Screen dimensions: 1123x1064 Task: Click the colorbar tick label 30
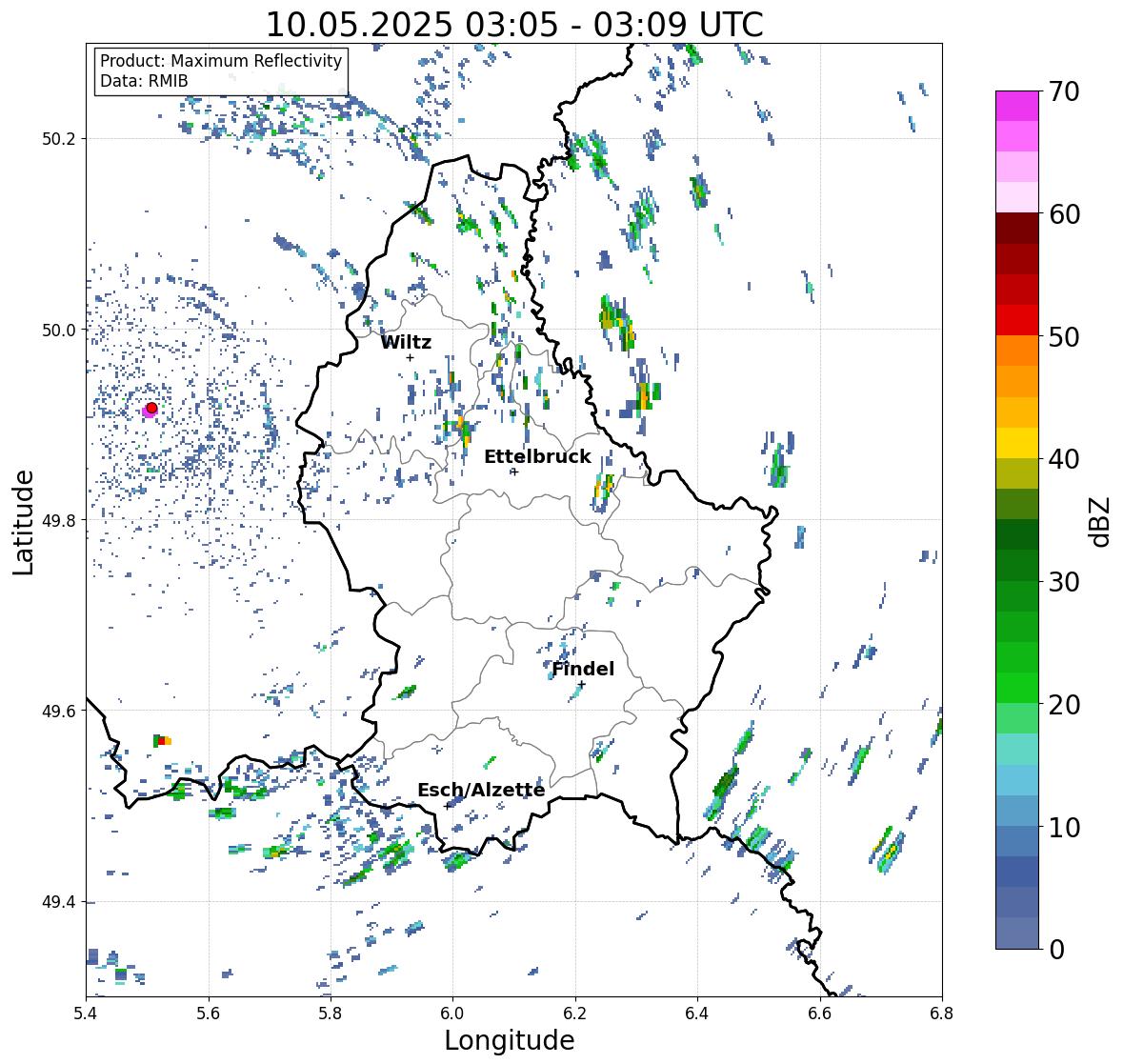click(x=1064, y=582)
